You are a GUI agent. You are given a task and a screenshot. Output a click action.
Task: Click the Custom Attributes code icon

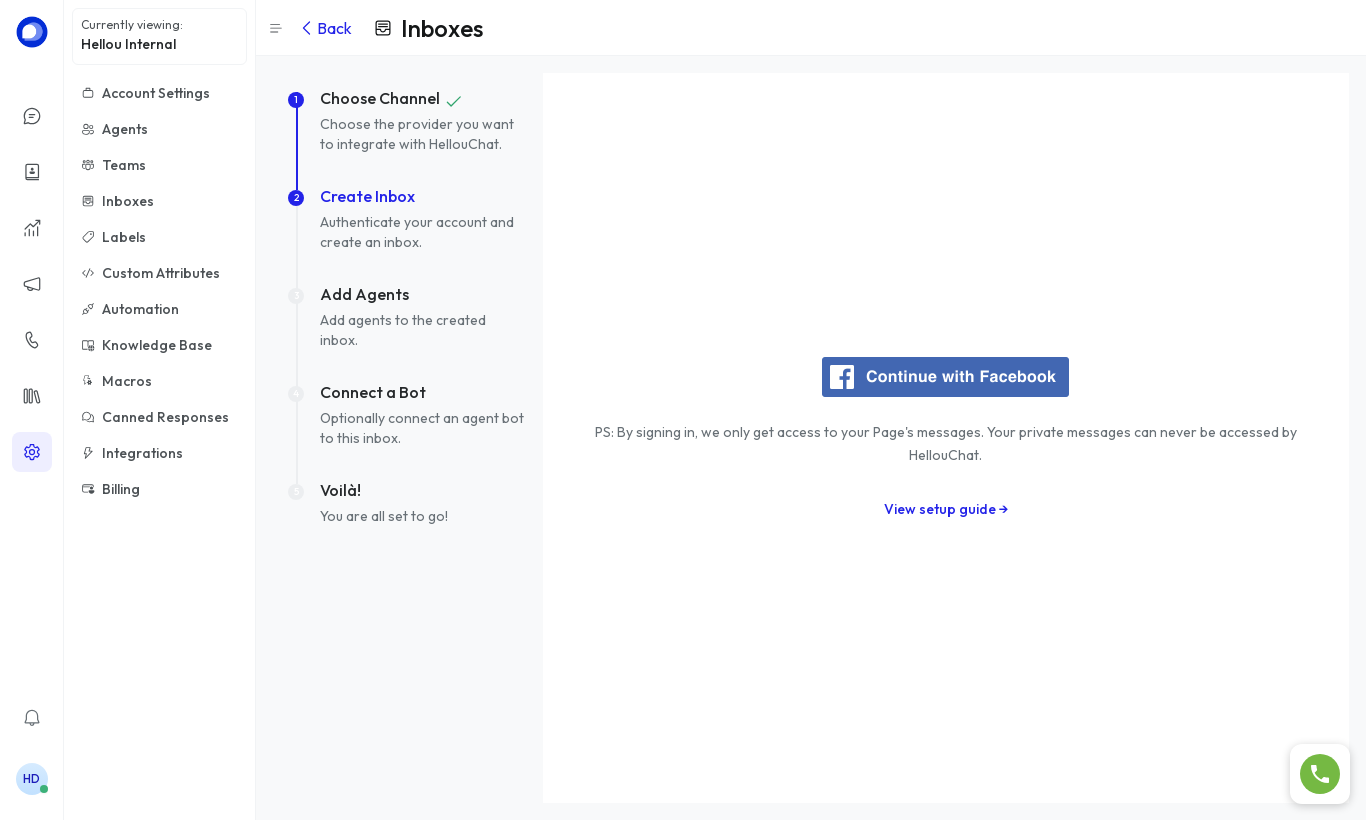(x=88, y=274)
